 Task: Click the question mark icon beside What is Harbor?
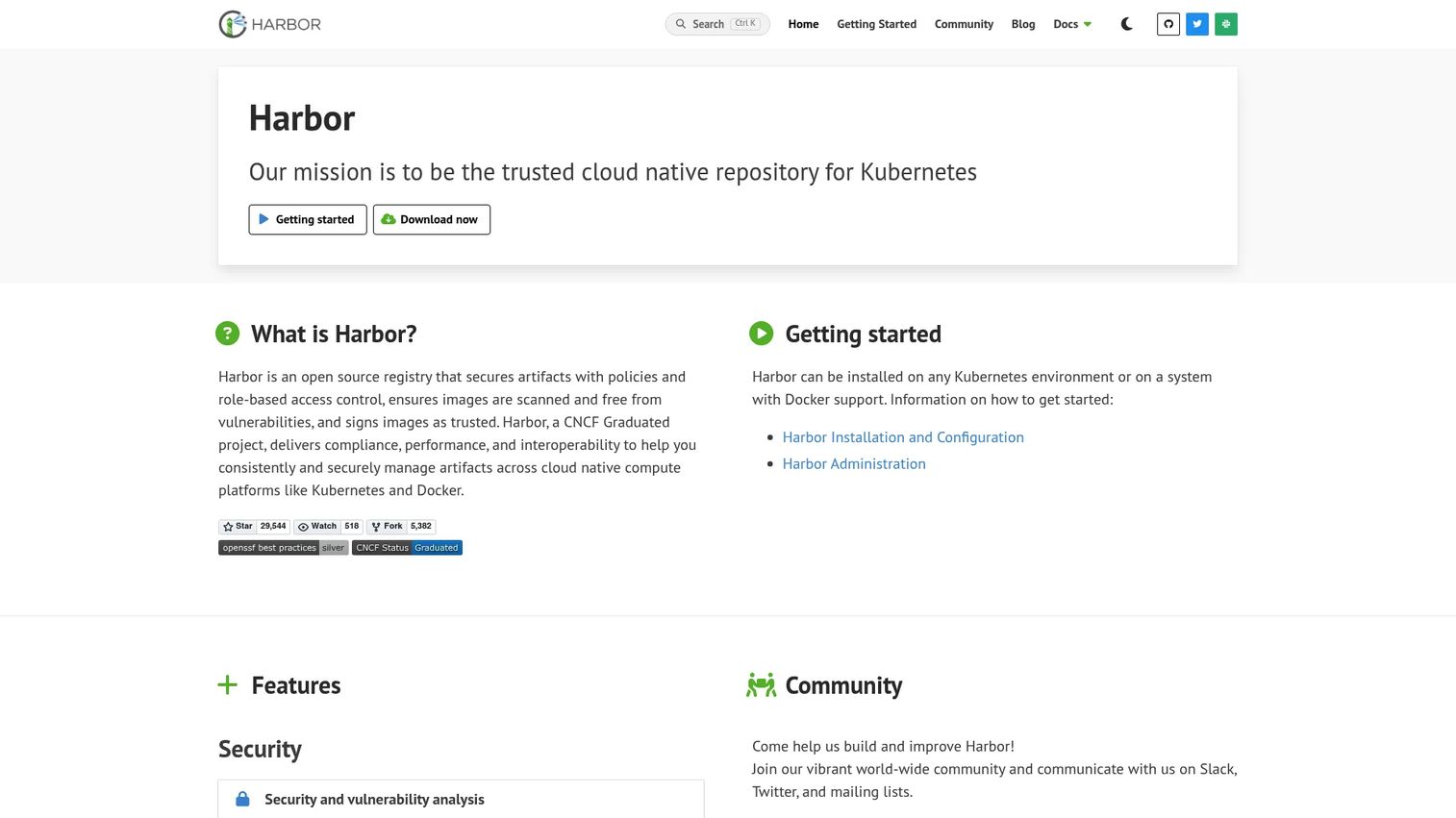coord(227,334)
